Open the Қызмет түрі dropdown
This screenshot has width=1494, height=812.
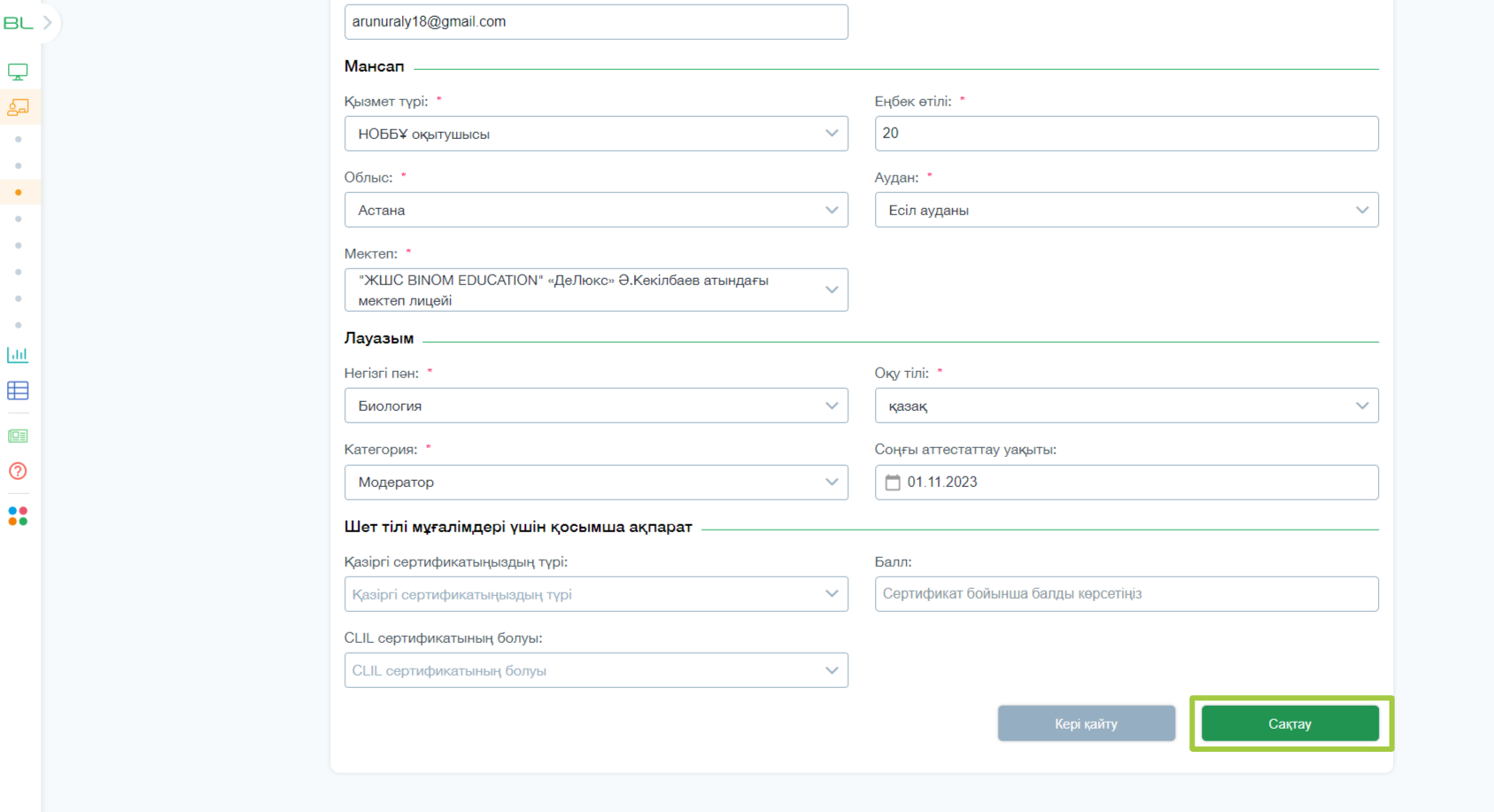(596, 134)
